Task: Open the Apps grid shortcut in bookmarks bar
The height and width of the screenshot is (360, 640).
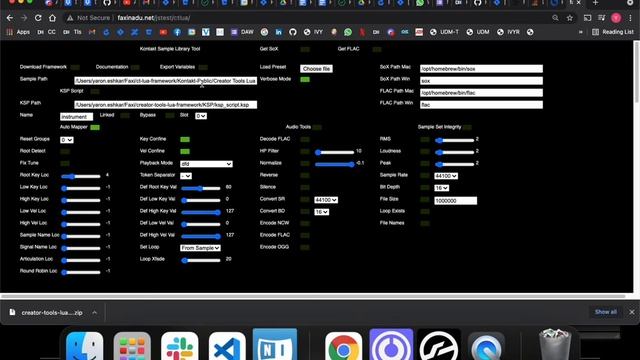Action: (x=18, y=32)
